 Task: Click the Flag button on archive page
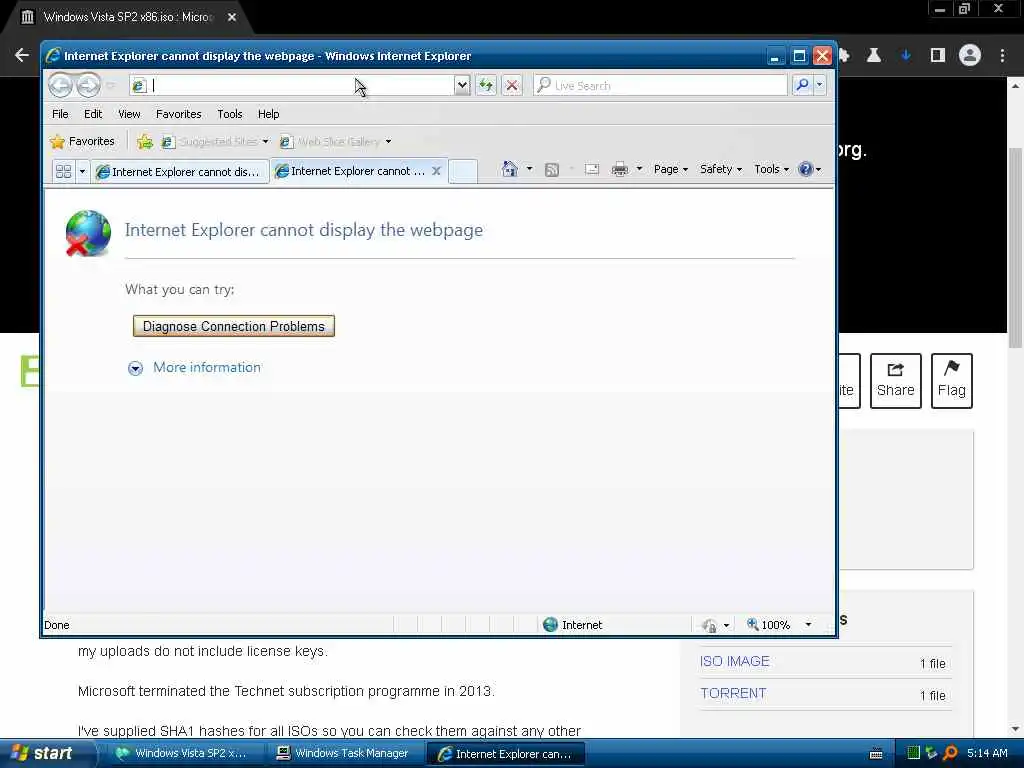(x=952, y=381)
